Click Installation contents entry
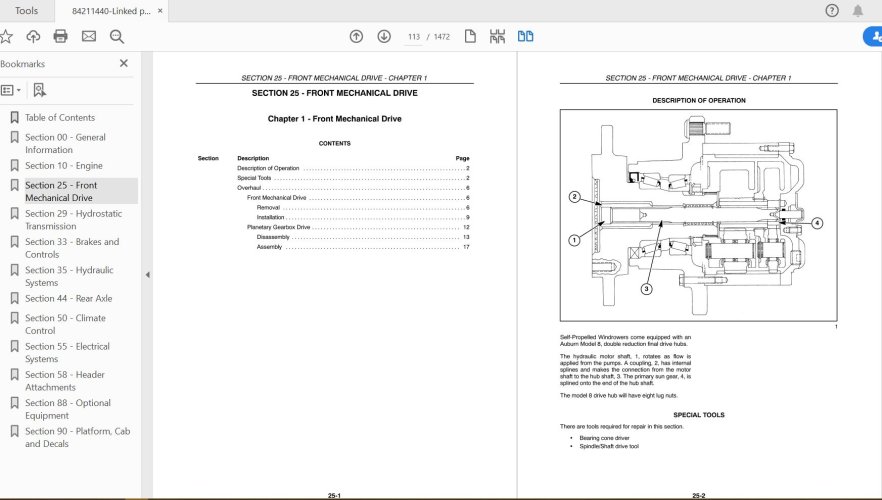882x500 pixels. 363,217
